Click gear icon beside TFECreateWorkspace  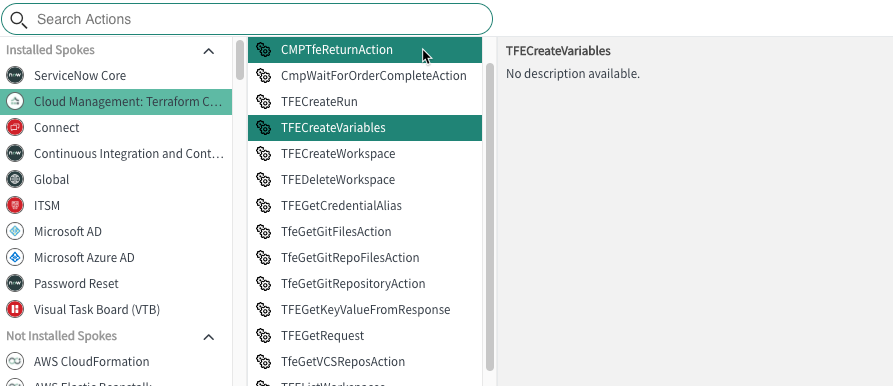point(263,154)
